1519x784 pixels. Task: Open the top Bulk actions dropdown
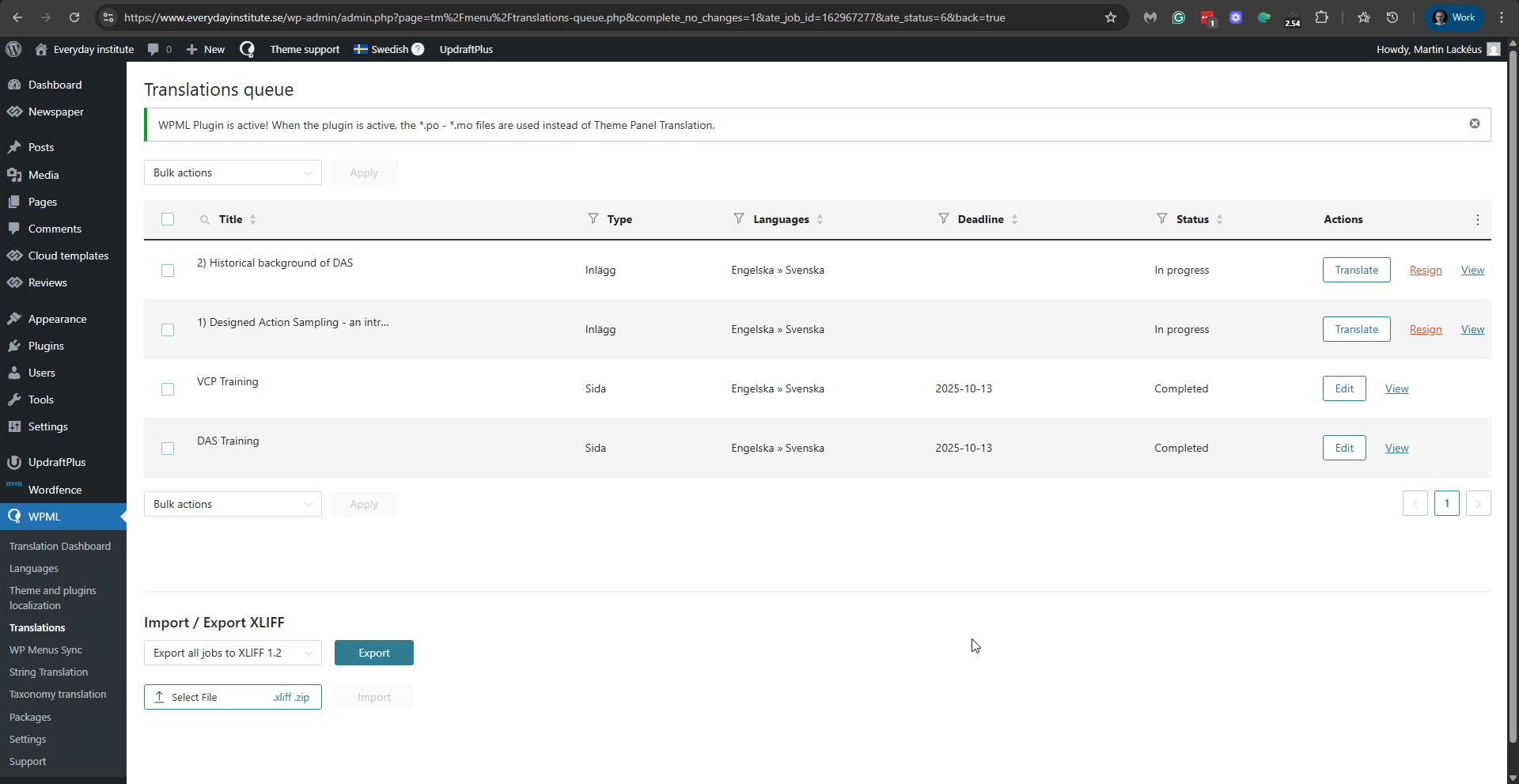coord(233,172)
